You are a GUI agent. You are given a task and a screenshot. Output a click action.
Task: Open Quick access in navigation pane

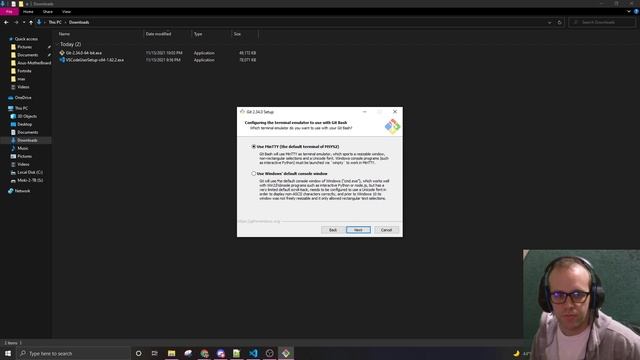pyautogui.click(x=26, y=39)
